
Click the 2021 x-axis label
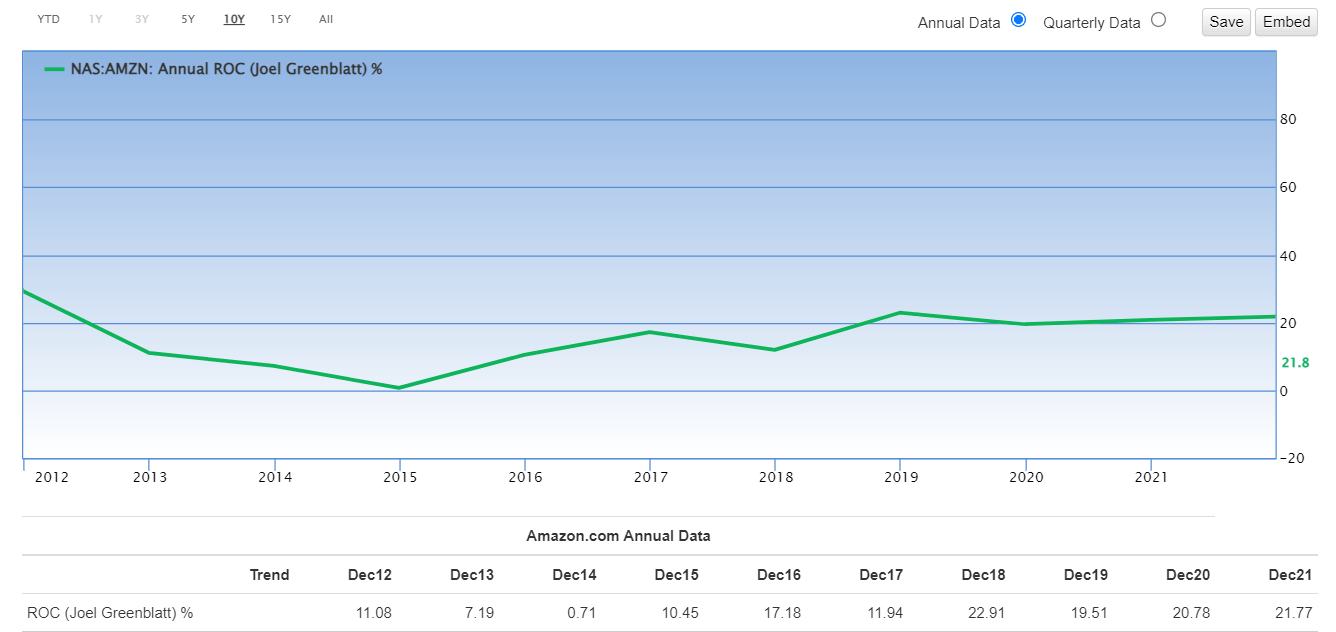(1151, 477)
